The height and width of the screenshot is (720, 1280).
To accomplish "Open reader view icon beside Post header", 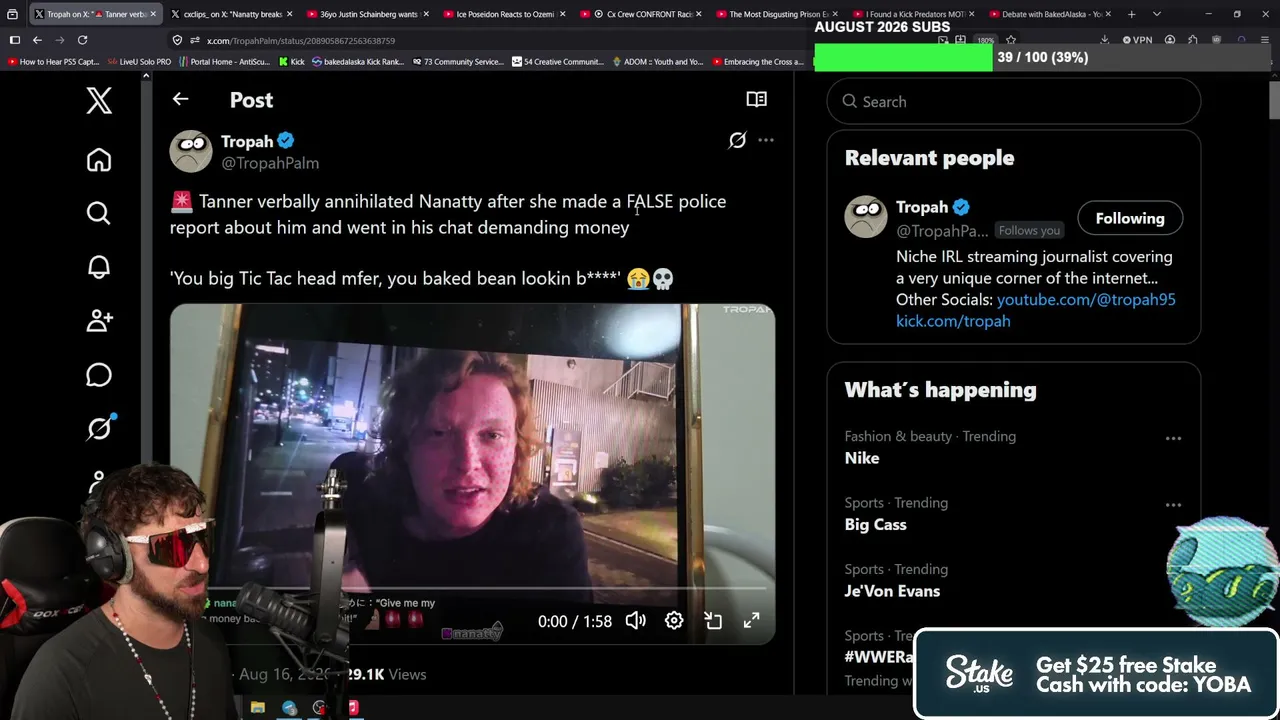I will pos(757,99).
